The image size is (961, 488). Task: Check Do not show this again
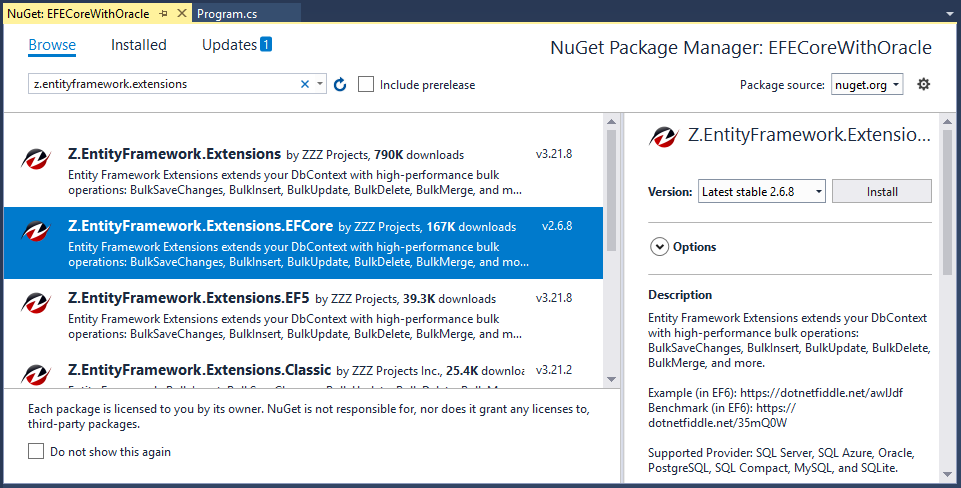coord(36,452)
